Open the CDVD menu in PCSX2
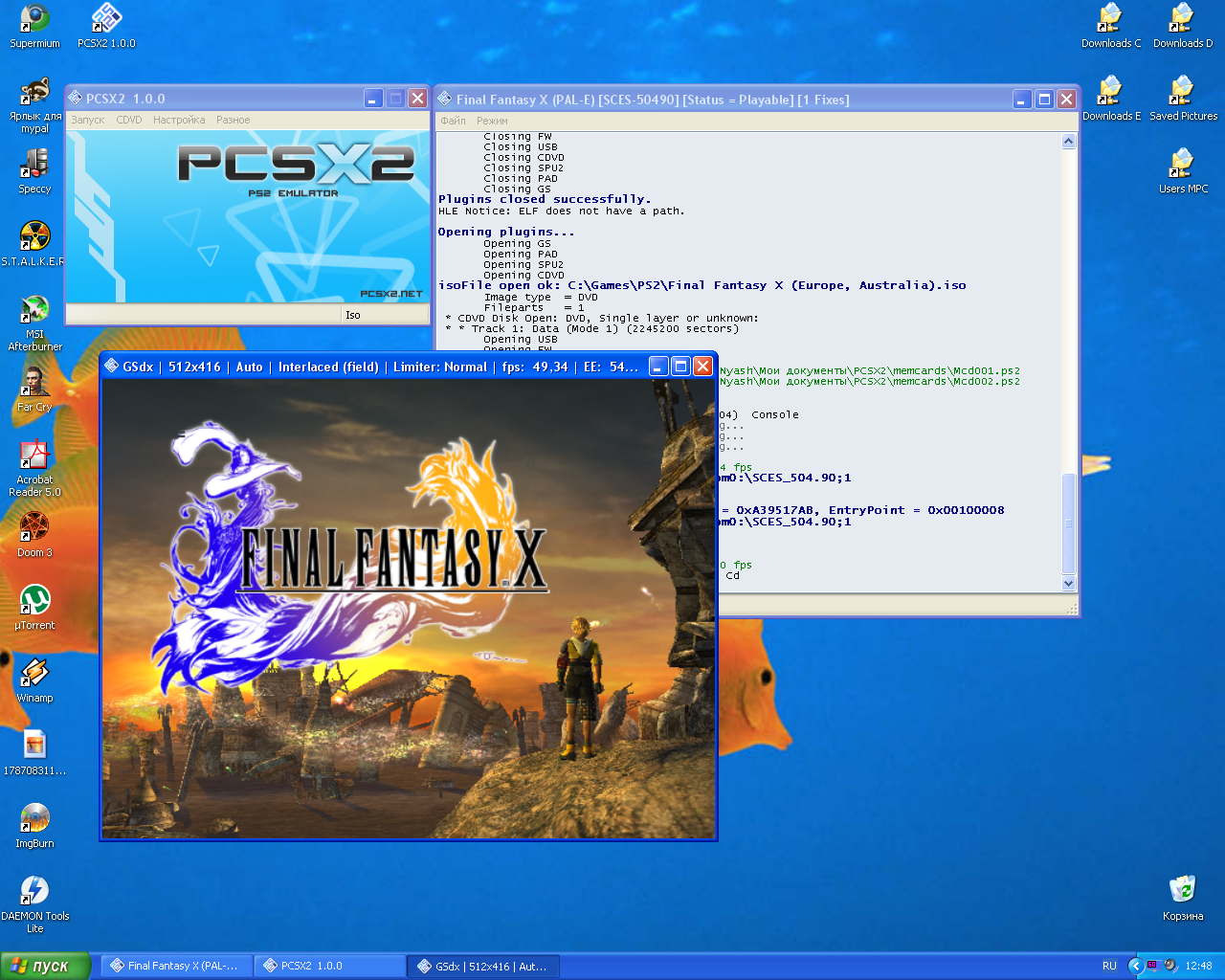The height and width of the screenshot is (980, 1225). tap(129, 121)
